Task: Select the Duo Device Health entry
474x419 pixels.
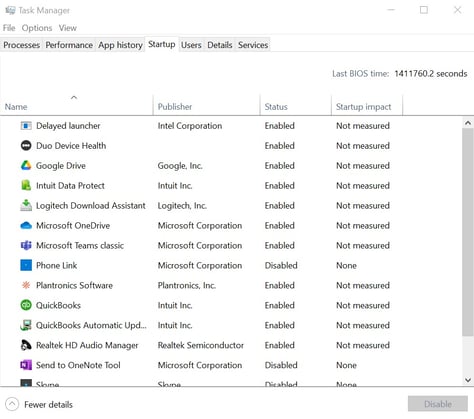Action: [71, 146]
